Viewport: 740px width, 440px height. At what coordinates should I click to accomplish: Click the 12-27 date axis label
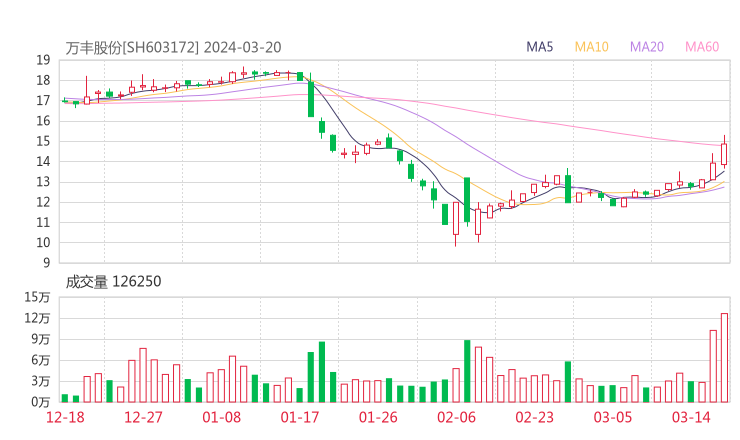coord(143,417)
